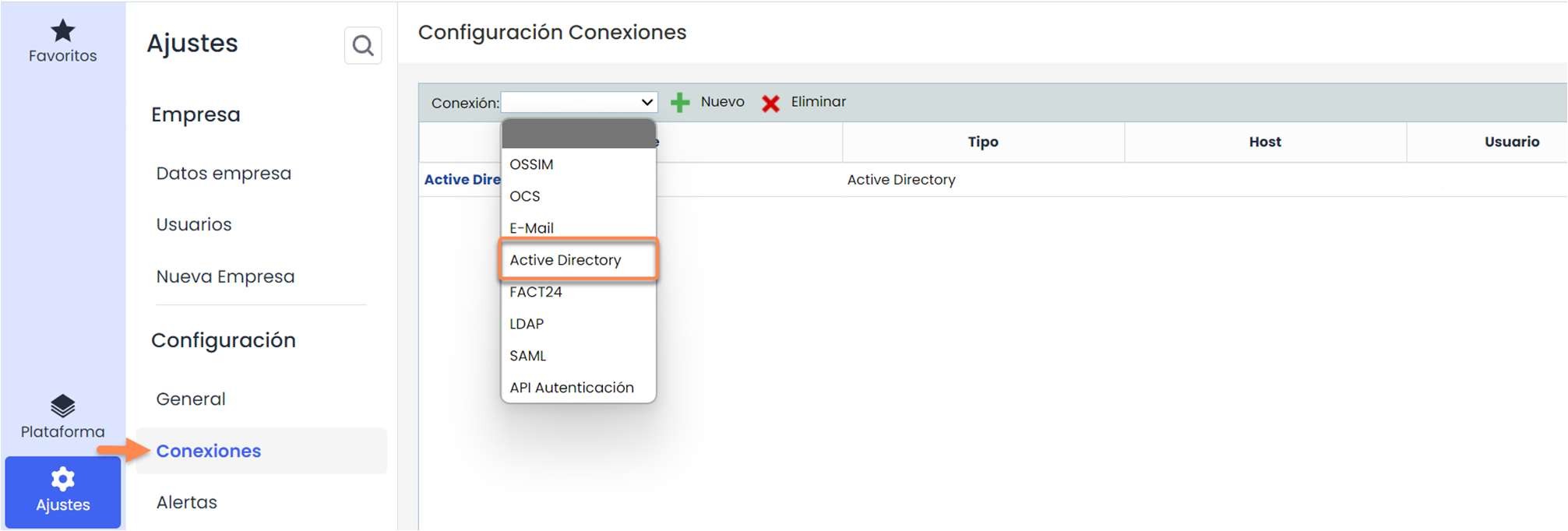Open the Conexiones menu item
The width and height of the screenshot is (1568, 531).
[209, 451]
